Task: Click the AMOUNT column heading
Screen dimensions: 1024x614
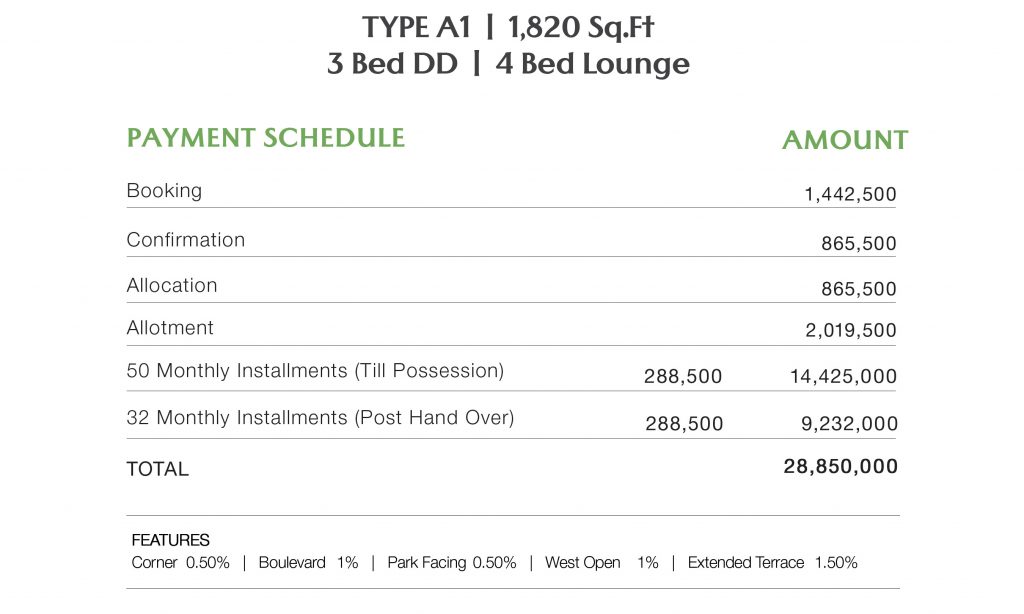Action: pyautogui.click(x=844, y=141)
